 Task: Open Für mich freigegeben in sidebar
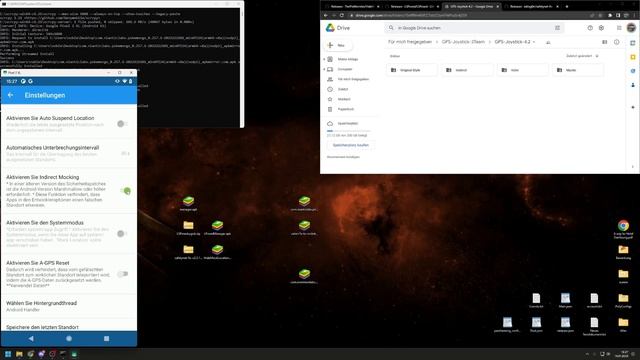pos(353,79)
